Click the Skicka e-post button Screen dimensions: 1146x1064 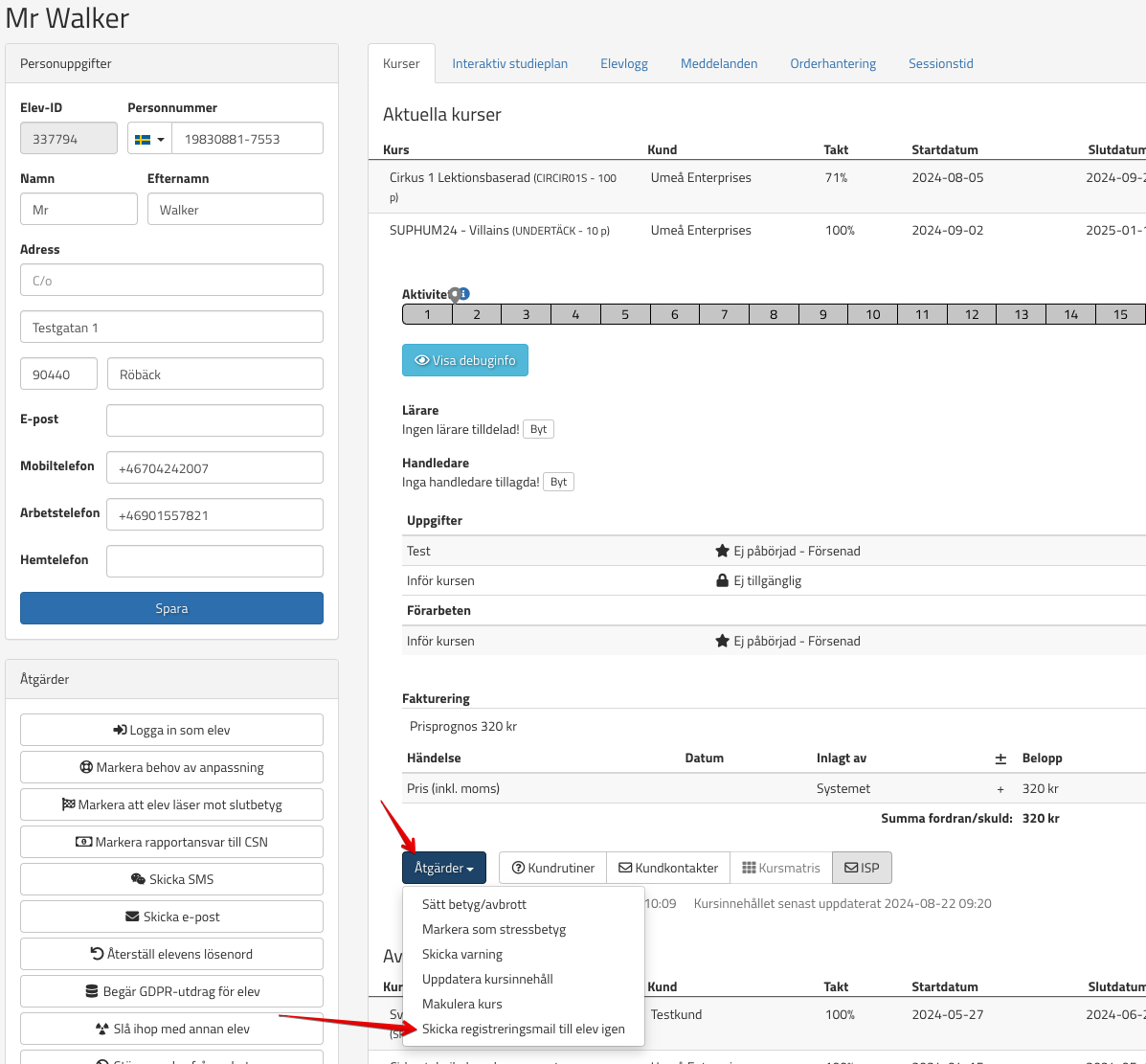click(171, 917)
